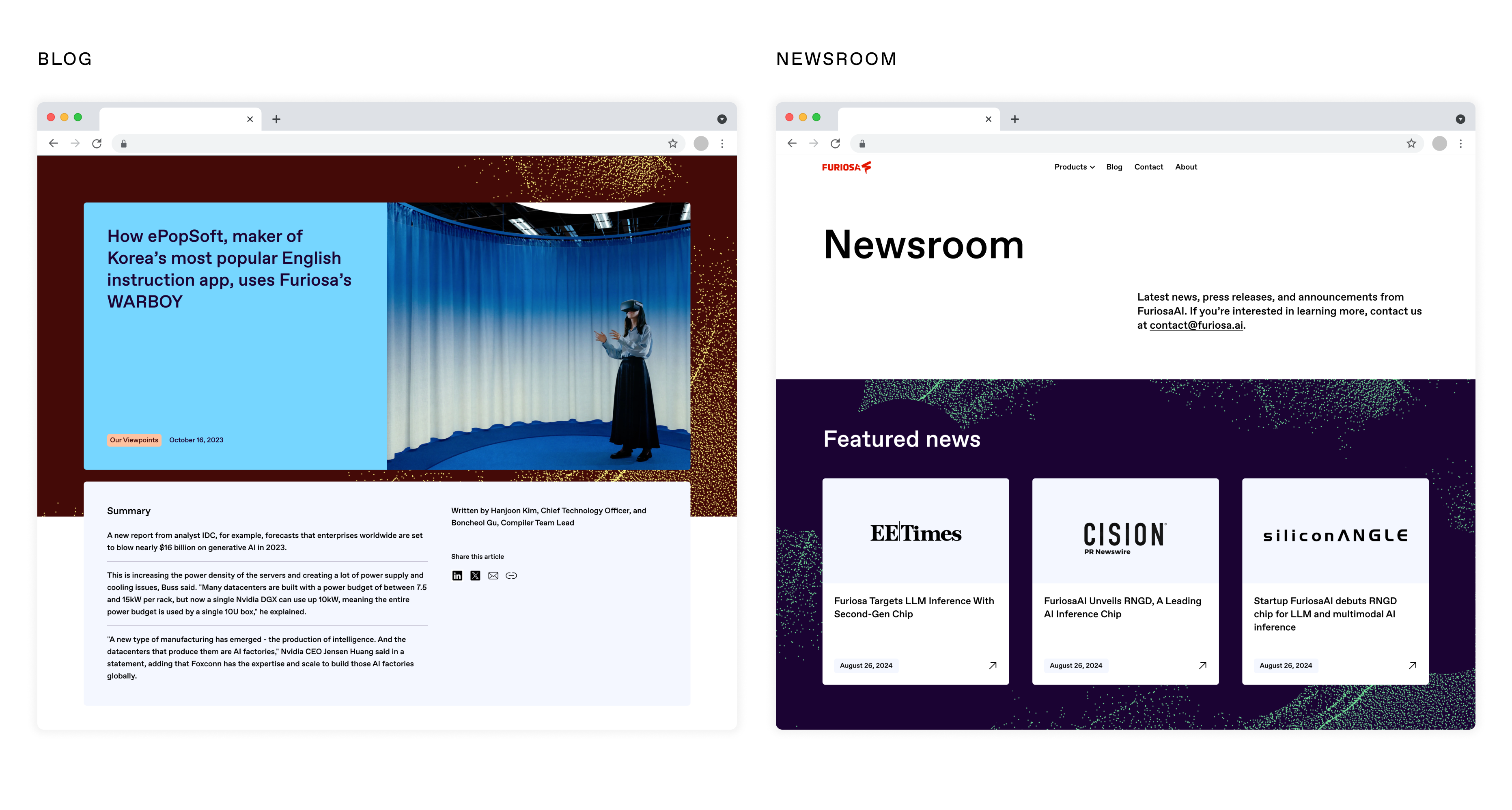The image size is (1512, 810).
Task: Reload the newsroom browser page
Action: pyautogui.click(x=835, y=143)
